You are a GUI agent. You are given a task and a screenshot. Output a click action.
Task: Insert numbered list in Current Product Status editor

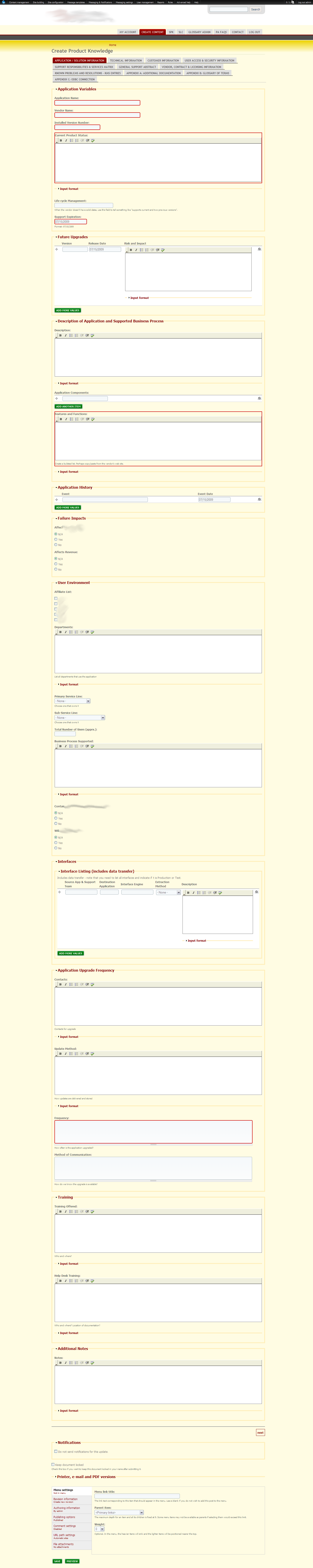click(x=77, y=141)
